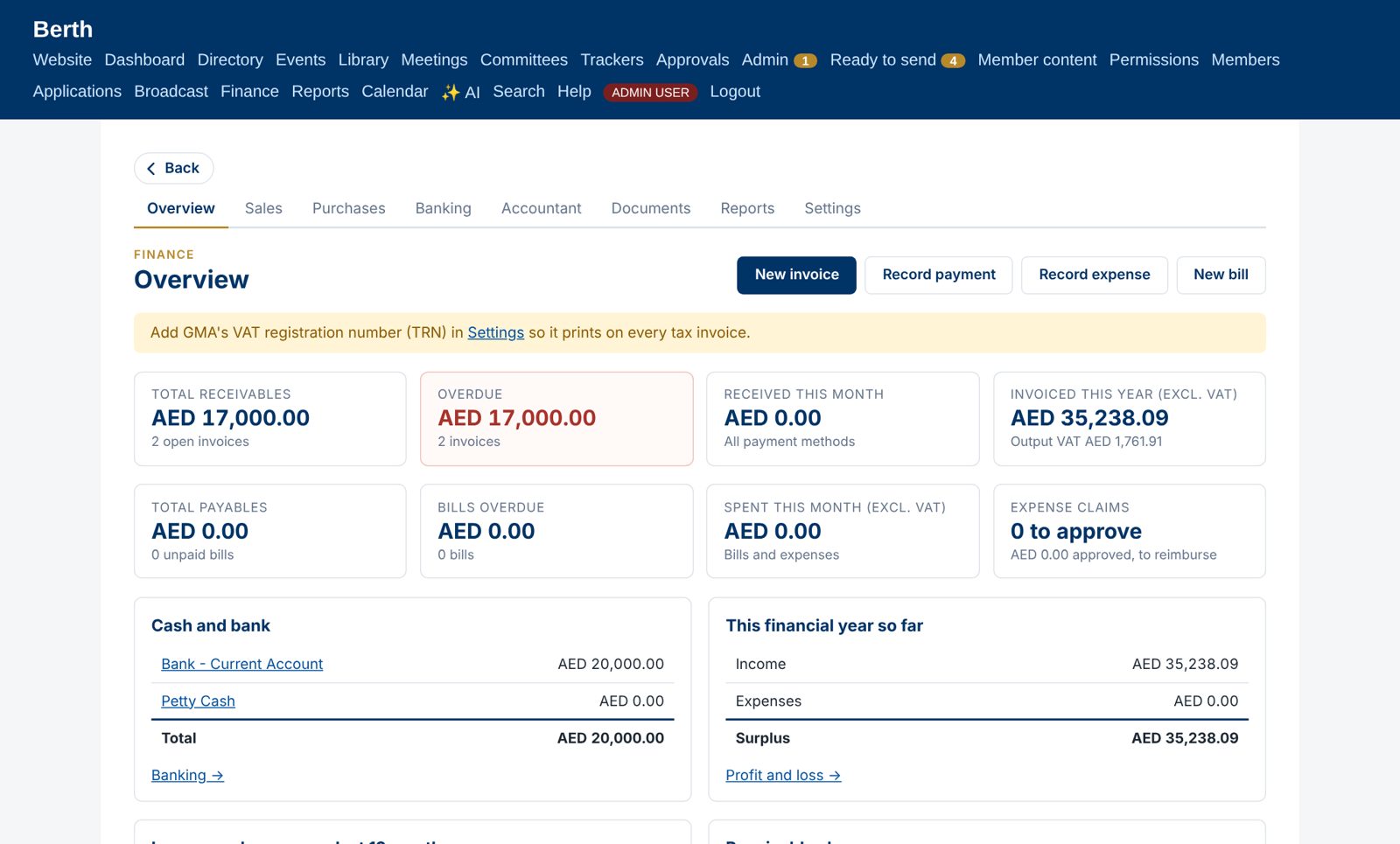Go to Approvals in the navigation

(693, 59)
